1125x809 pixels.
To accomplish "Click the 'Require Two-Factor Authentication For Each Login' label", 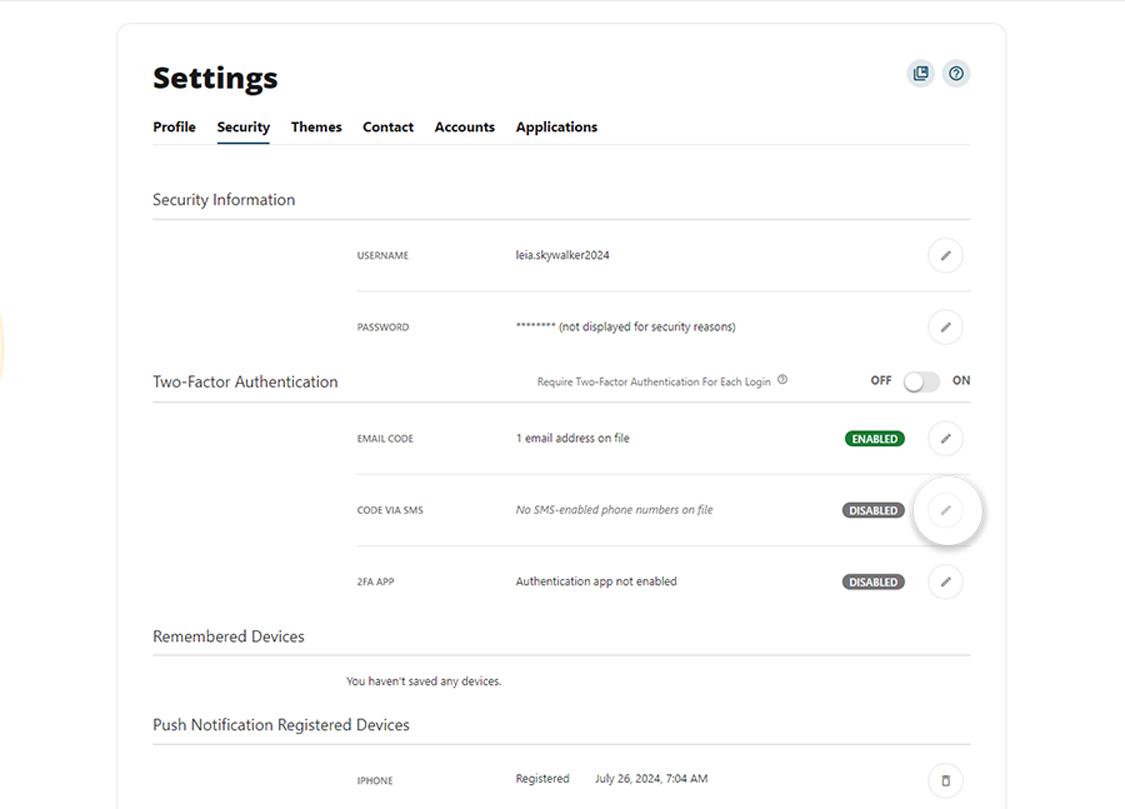I will [654, 382].
